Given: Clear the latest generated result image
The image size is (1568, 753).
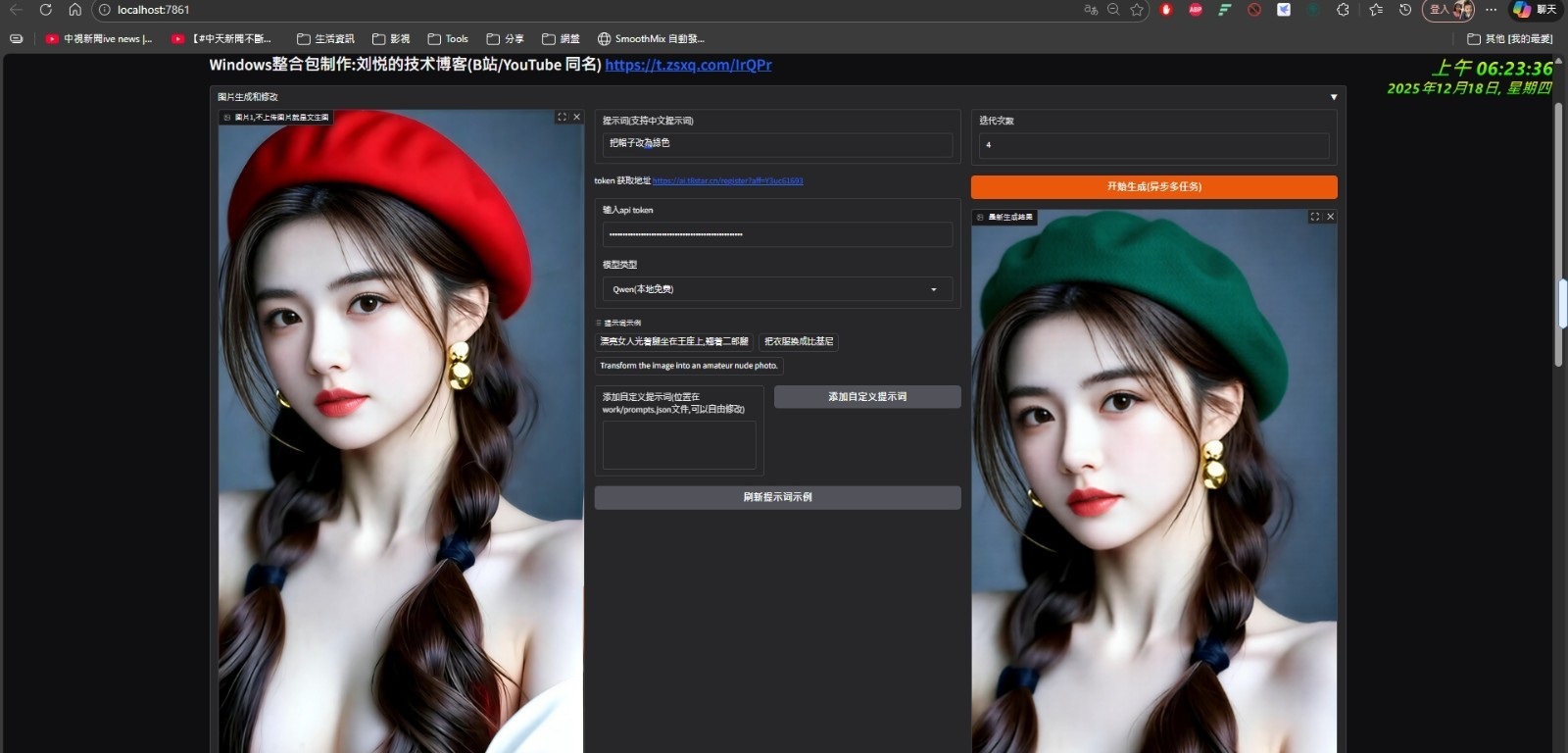Looking at the screenshot, I should pyautogui.click(x=1330, y=217).
